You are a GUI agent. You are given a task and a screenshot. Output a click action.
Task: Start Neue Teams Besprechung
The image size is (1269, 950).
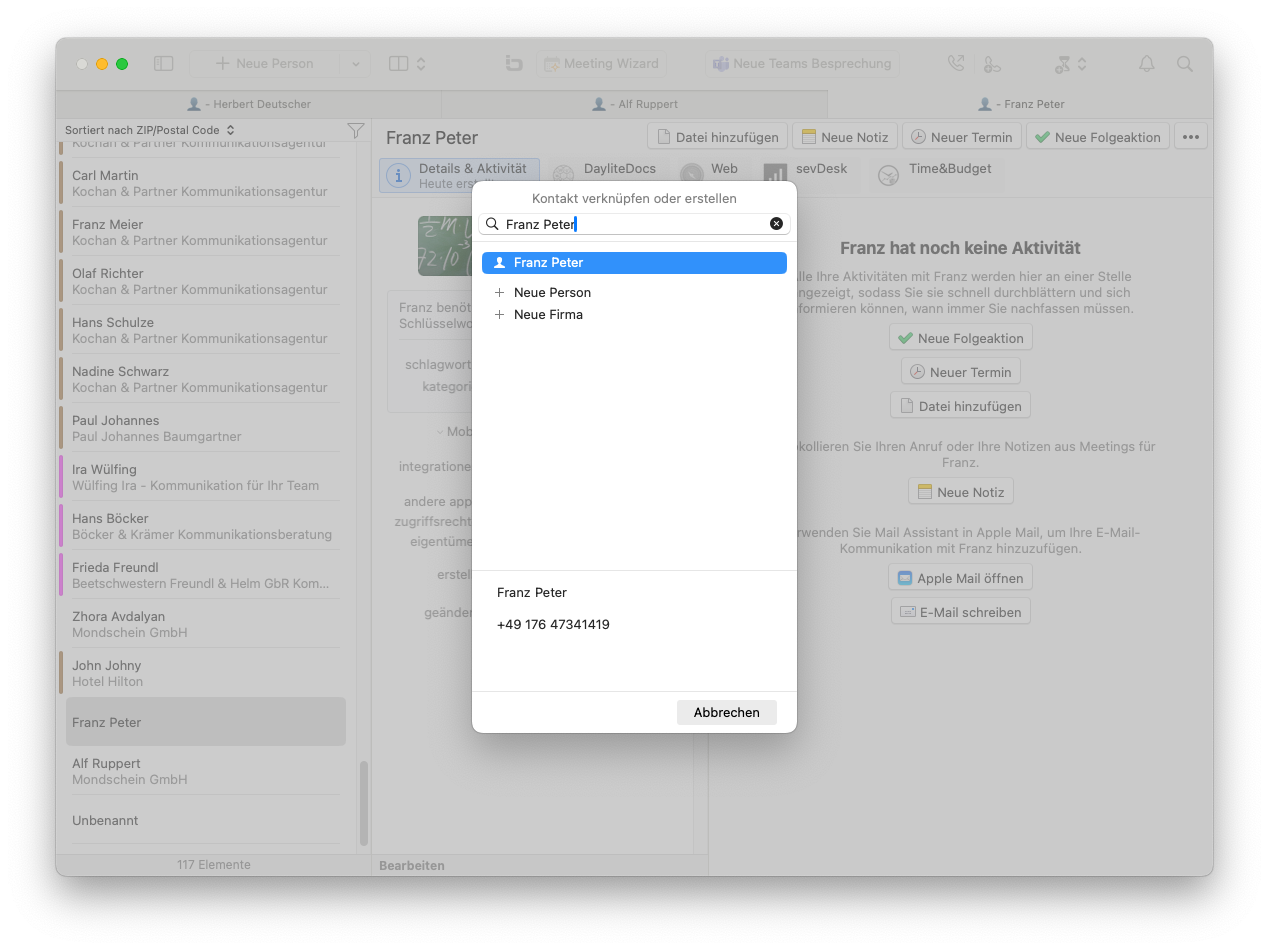(x=802, y=64)
